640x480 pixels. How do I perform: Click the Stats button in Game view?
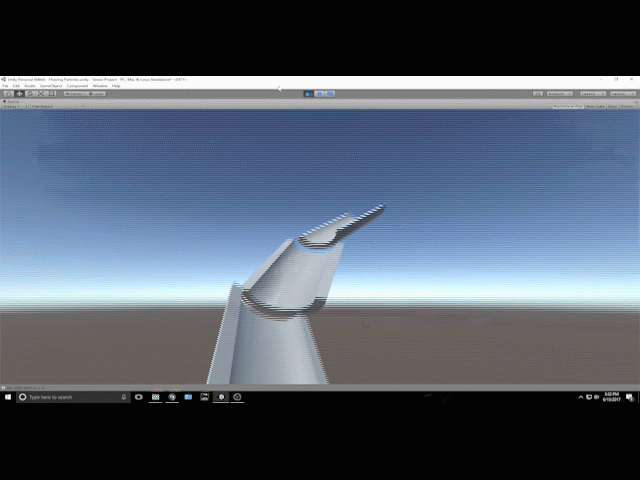point(613,105)
